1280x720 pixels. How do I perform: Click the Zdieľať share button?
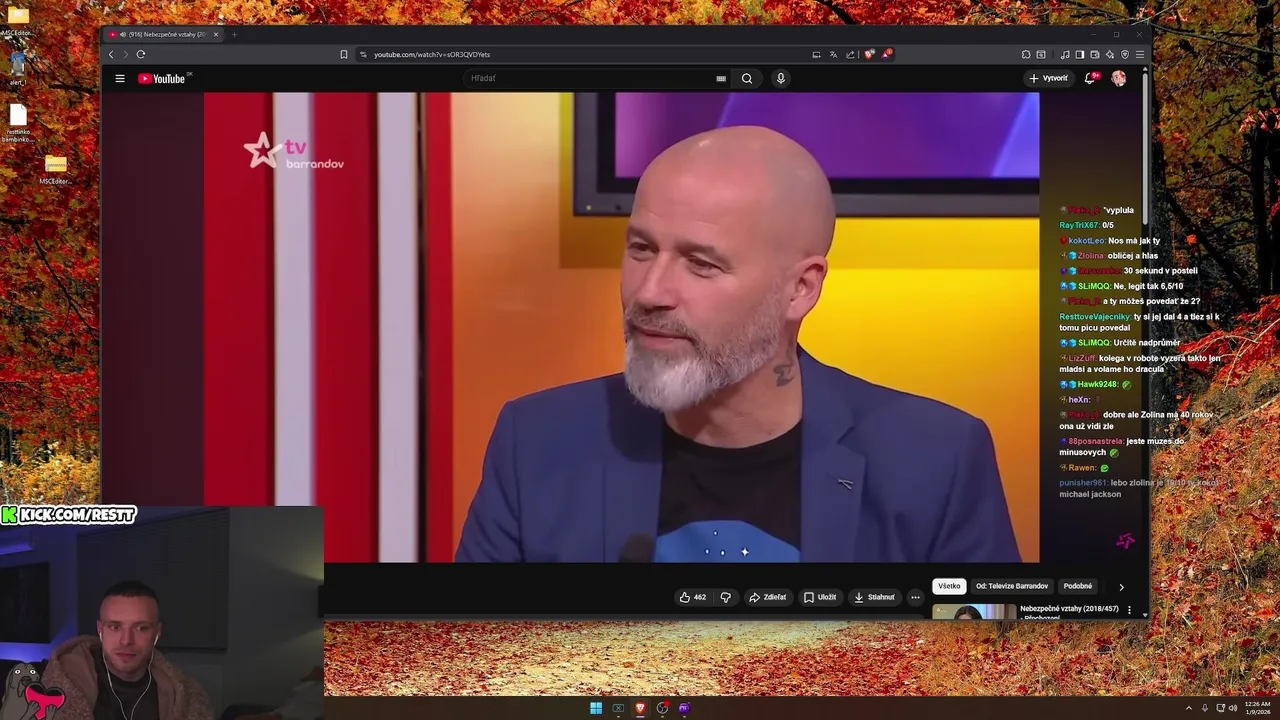click(x=767, y=597)
